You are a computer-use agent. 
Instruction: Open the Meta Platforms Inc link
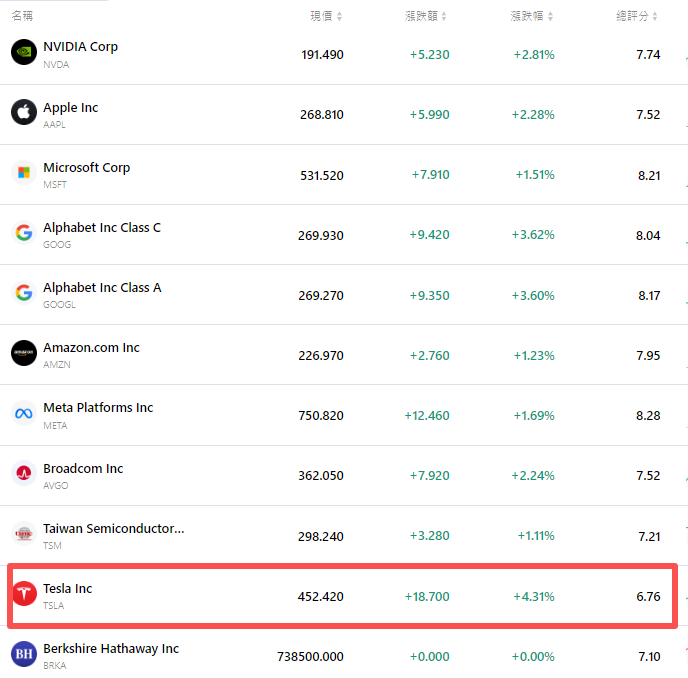pyautogui.click(x=98, y=408)
